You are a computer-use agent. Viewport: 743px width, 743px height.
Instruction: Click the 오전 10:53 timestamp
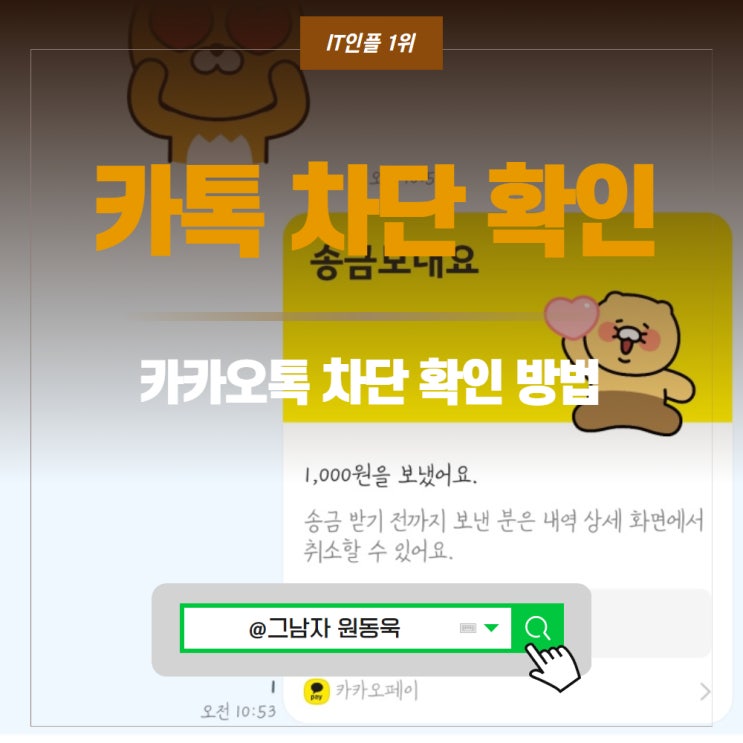pos(238,711)
